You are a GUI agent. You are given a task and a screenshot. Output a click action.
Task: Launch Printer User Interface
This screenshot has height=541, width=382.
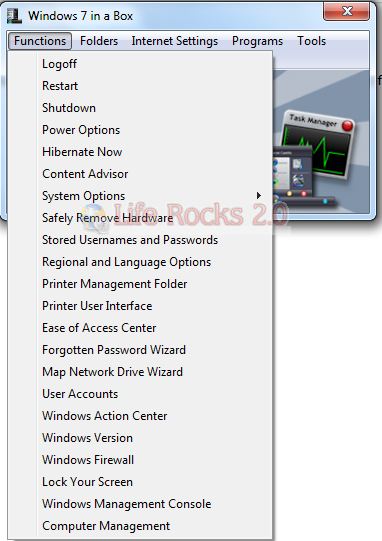click(140, 306)
